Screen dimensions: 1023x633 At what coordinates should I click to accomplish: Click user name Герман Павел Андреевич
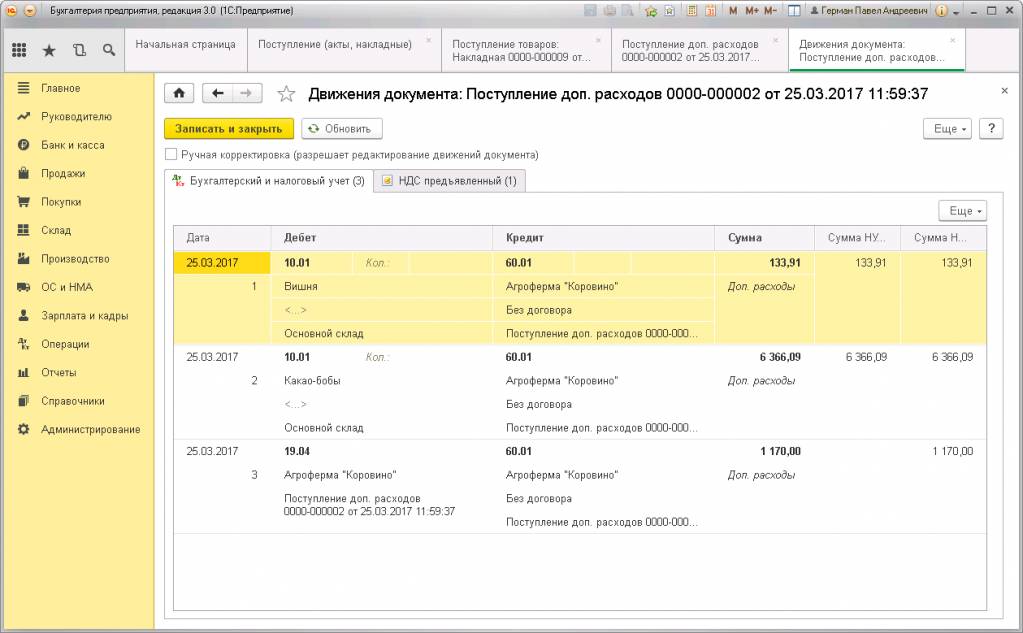pyautogui.click(x=868, y=10)
